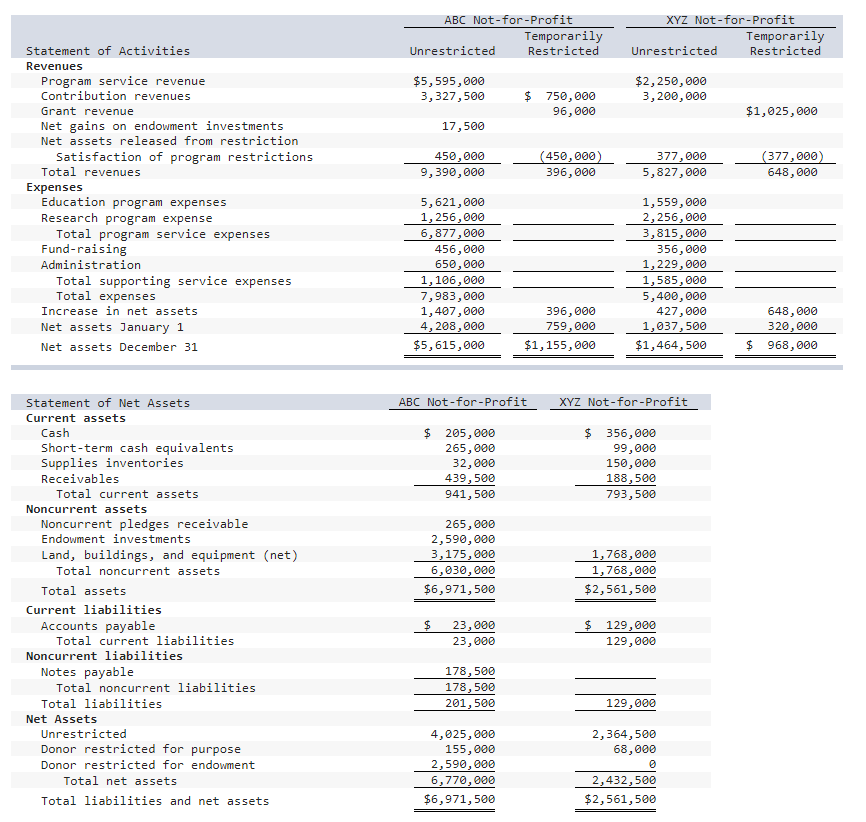Screen dimensions: 866x822
Task: Select the 'Administration' row label
Action: coord(91,265)
